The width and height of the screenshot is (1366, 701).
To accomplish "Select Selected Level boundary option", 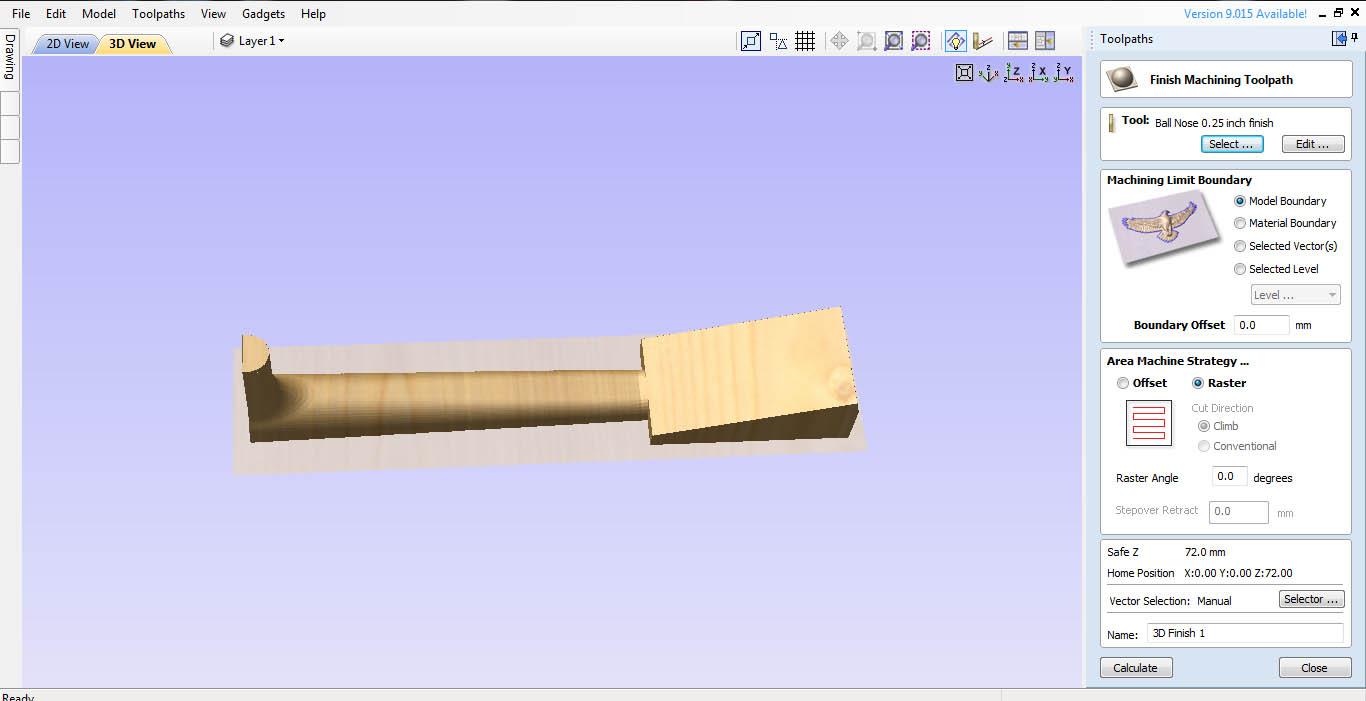I will 1277,269.
